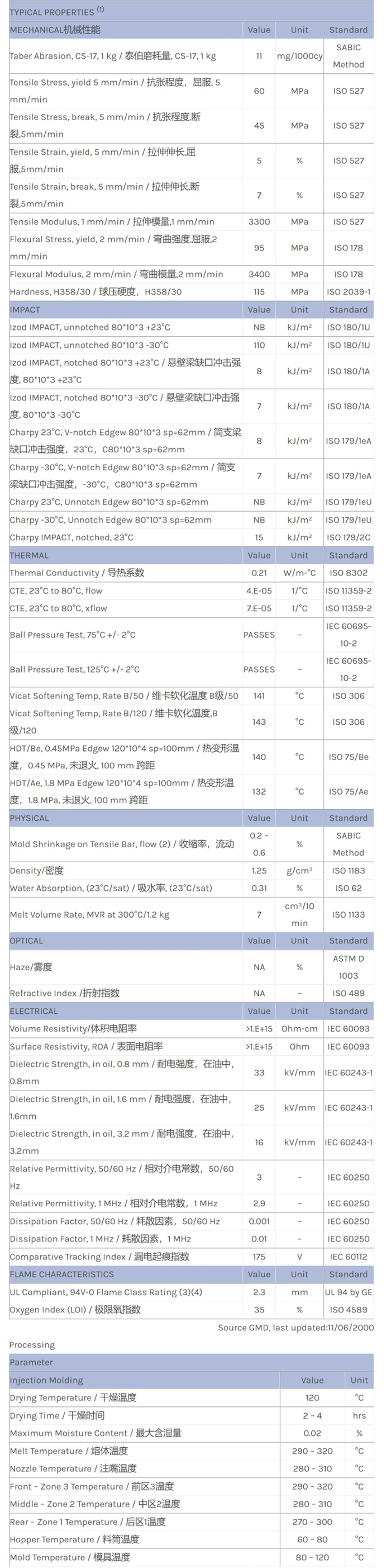Click the FLAME CHARACTERISTICS section header

(x=62, y=1274)
